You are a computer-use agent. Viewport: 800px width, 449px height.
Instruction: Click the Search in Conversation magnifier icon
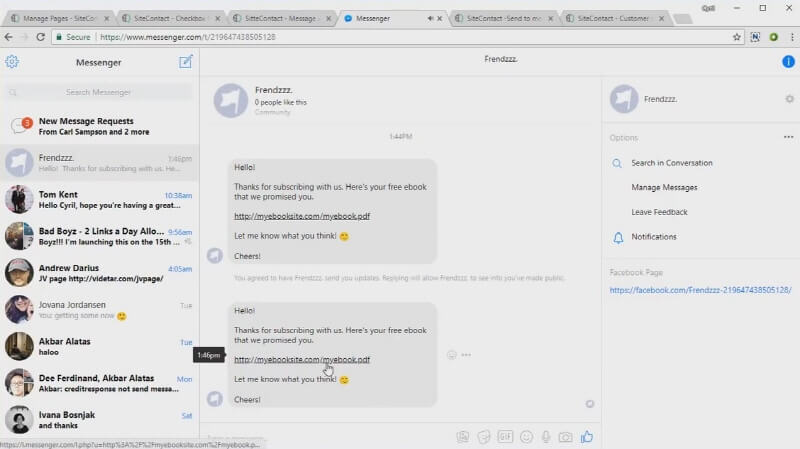tap(617, 163)
